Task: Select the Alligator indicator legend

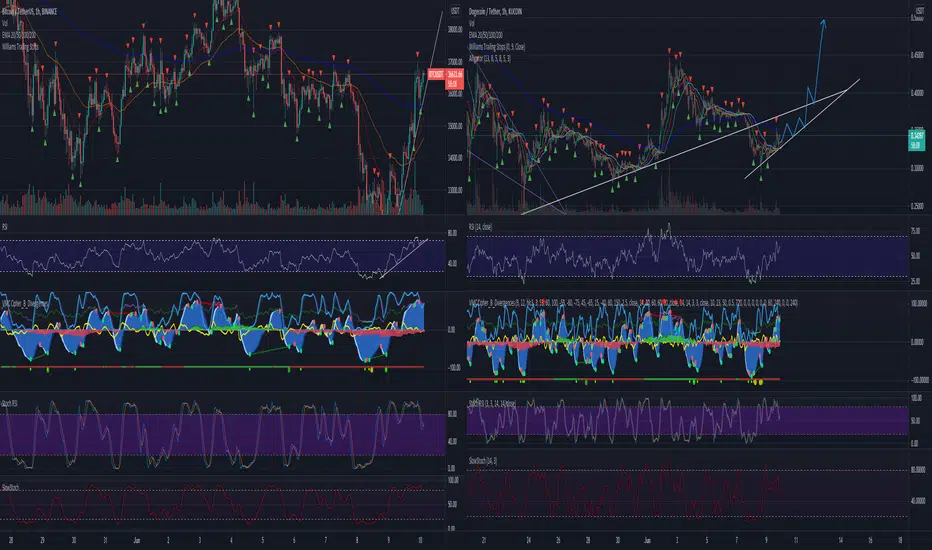Action: click(490, 58)
